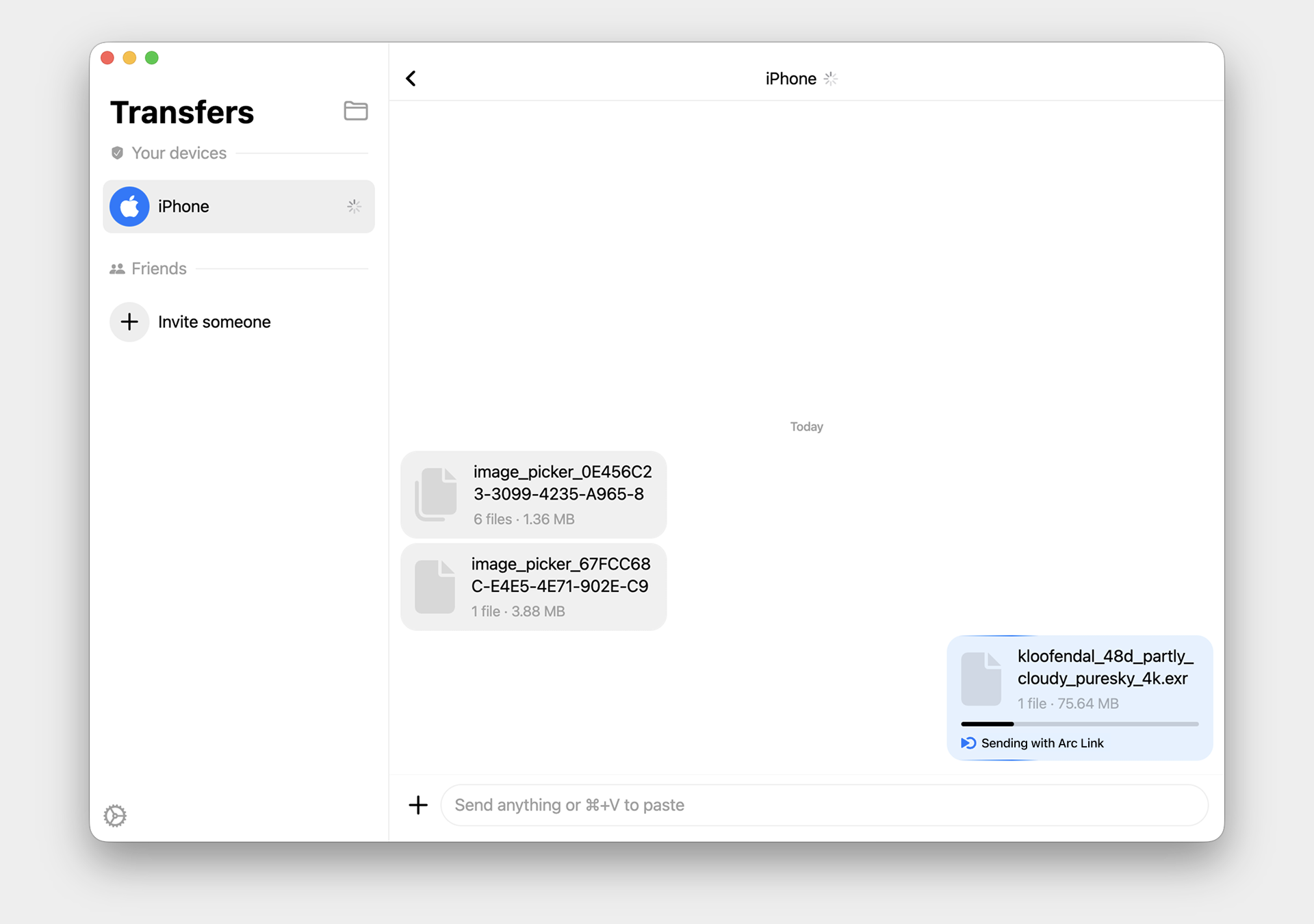Open the kloofendal_48d_partly_cloudy .exr transfer
The image size is (1314, 924).
pyautogui.click(x=1080, y=697)
